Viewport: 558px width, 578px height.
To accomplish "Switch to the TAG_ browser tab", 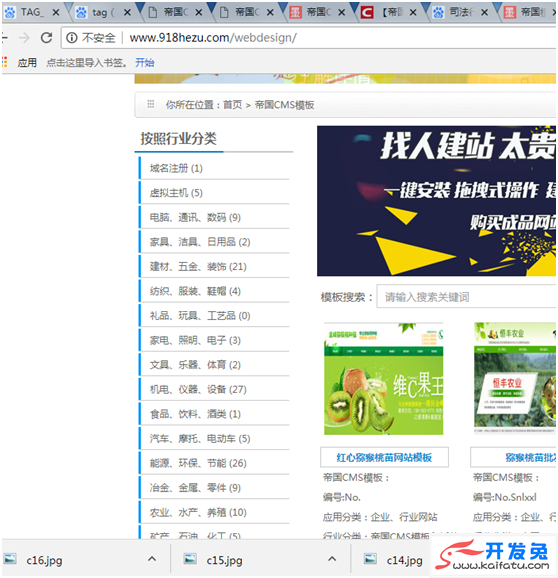I will tap(31, 12).
